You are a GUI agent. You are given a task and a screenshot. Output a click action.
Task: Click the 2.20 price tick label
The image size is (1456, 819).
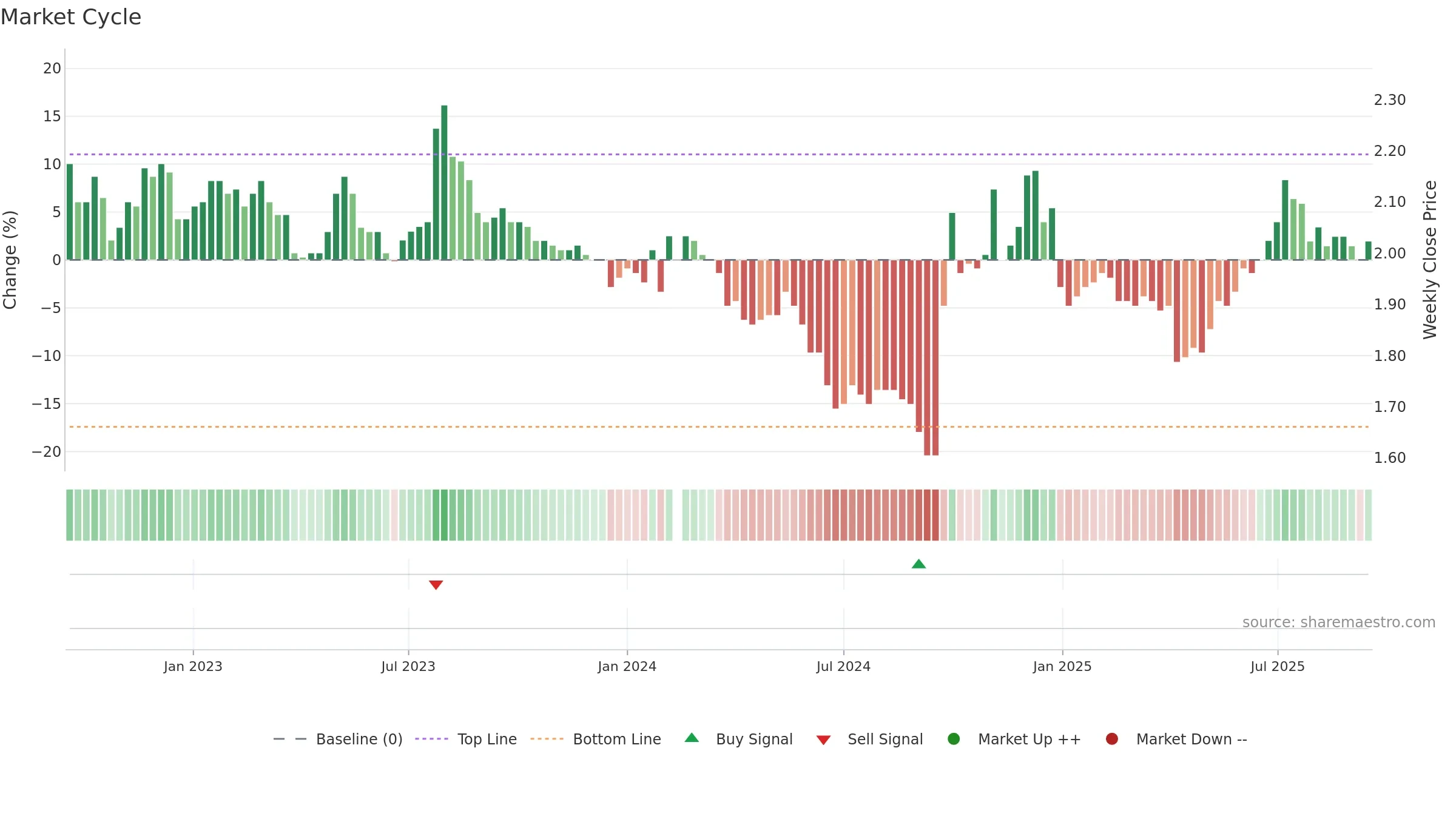1390,150
